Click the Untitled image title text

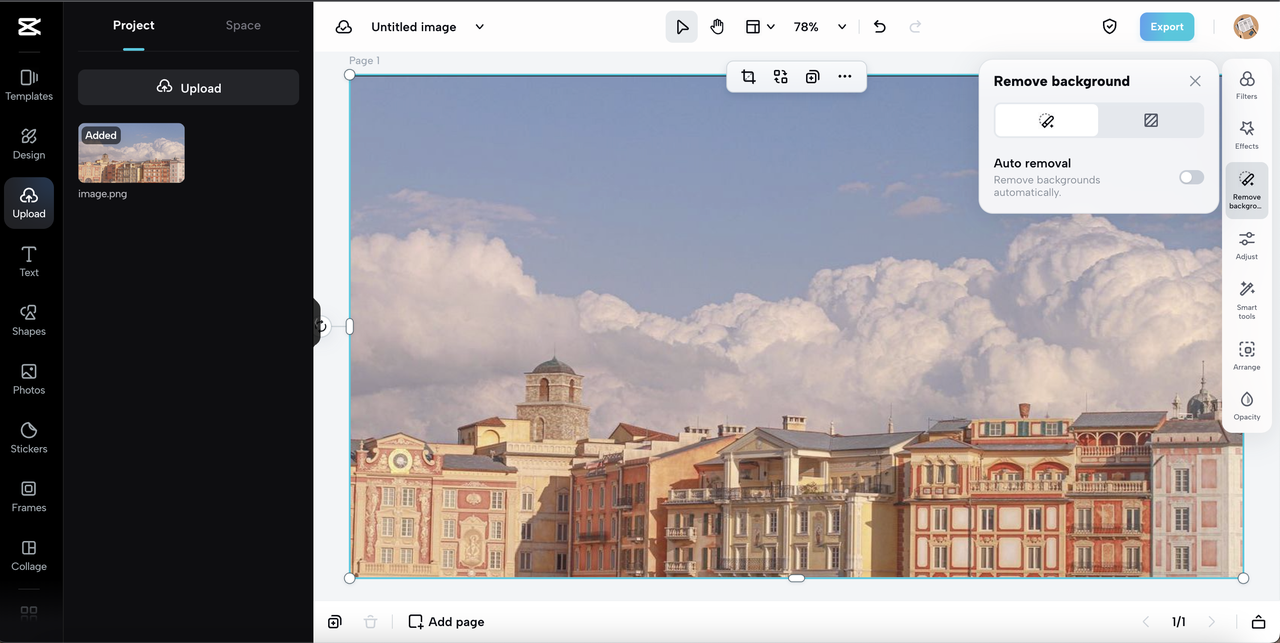[x=414, y=27]
